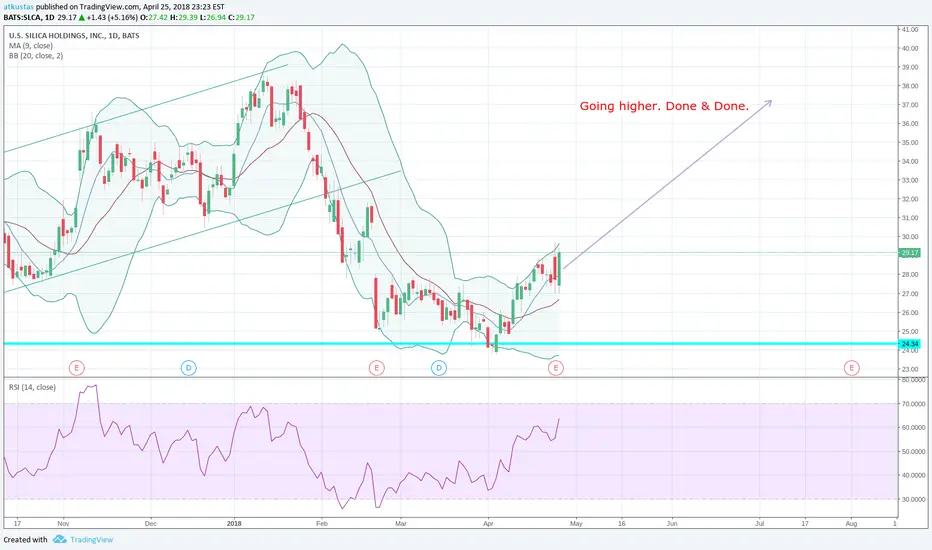This screenshot has width=932, height=550.
Task: Click the 'Dec' label on time axis
Action: coord(150,524)
